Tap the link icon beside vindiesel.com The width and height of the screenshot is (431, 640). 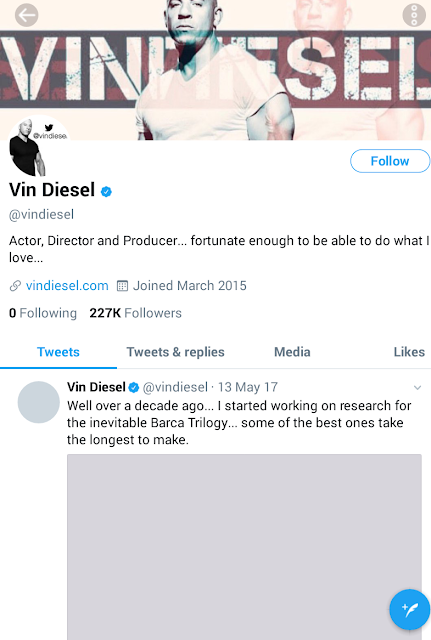click(15, 286)
